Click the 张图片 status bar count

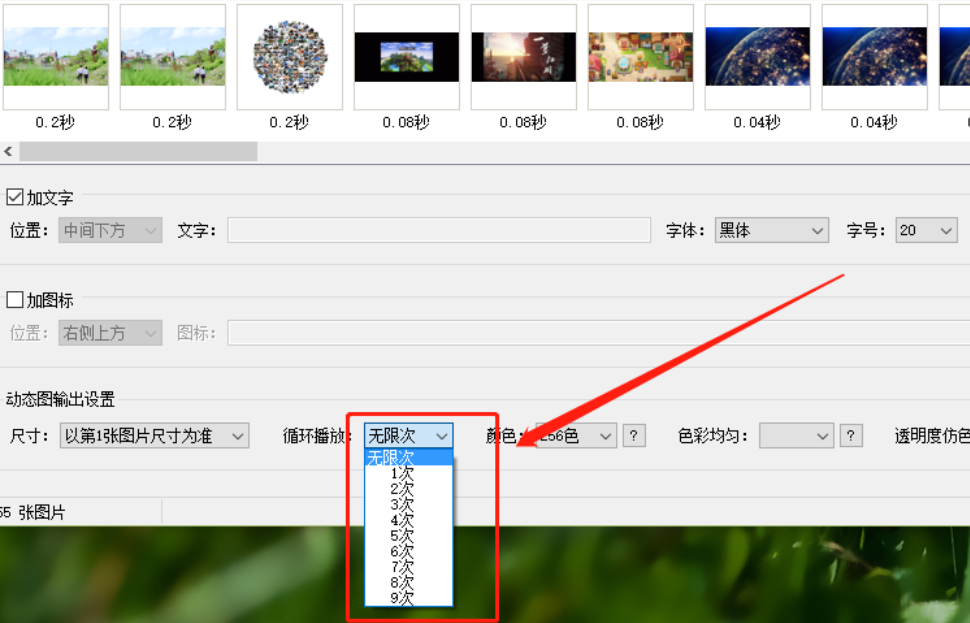(32, 512)
